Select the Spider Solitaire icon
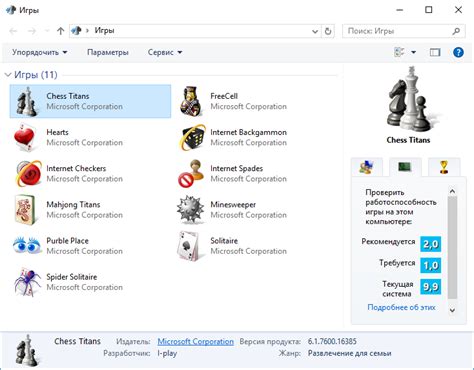The image size is (474, 370). [x=27, y=282]
